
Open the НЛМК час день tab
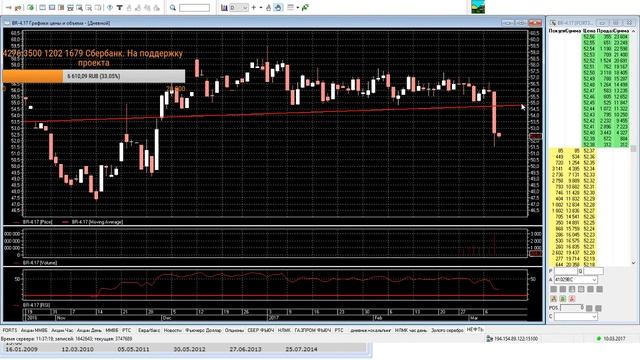click(411, 330)
